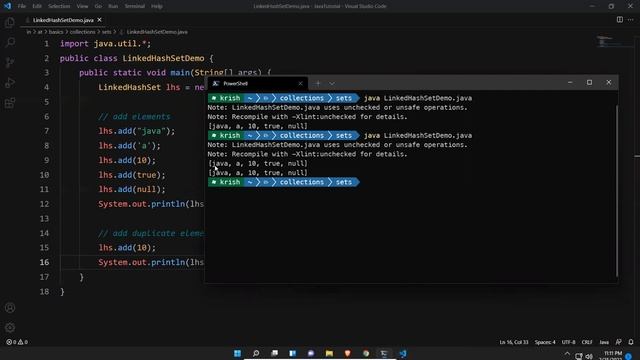Click Spaces: 4 indentation status entry

545,342
